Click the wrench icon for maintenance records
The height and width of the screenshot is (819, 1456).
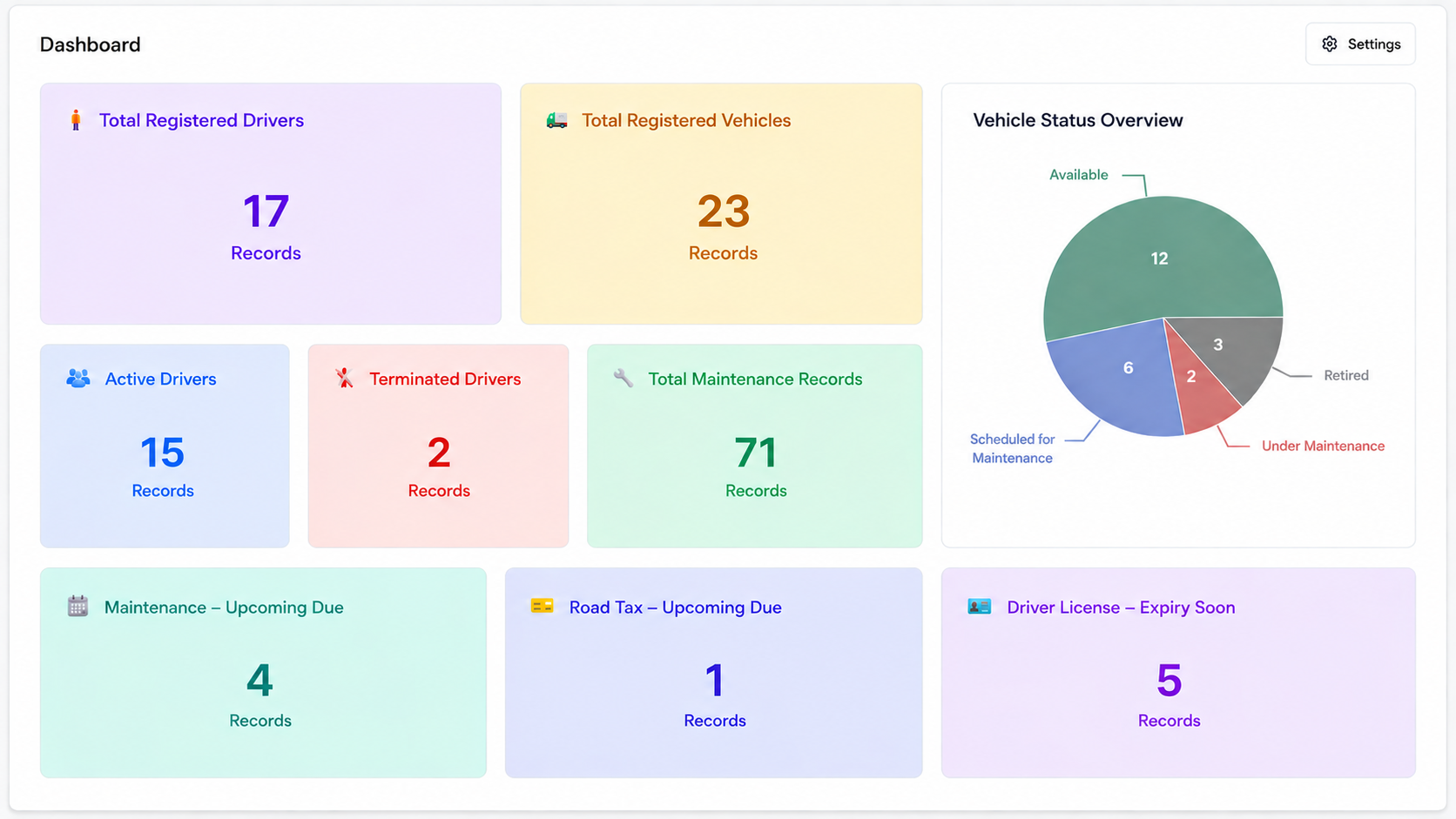point(624,379)
